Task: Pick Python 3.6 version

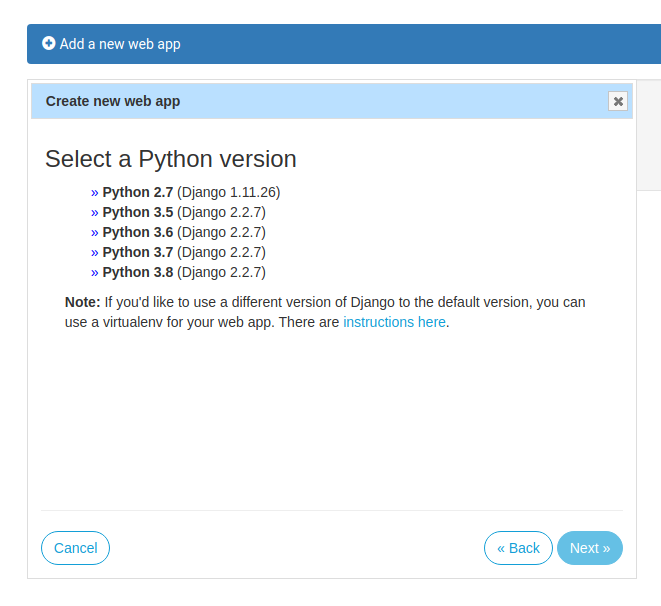Action: click(178, 232)
